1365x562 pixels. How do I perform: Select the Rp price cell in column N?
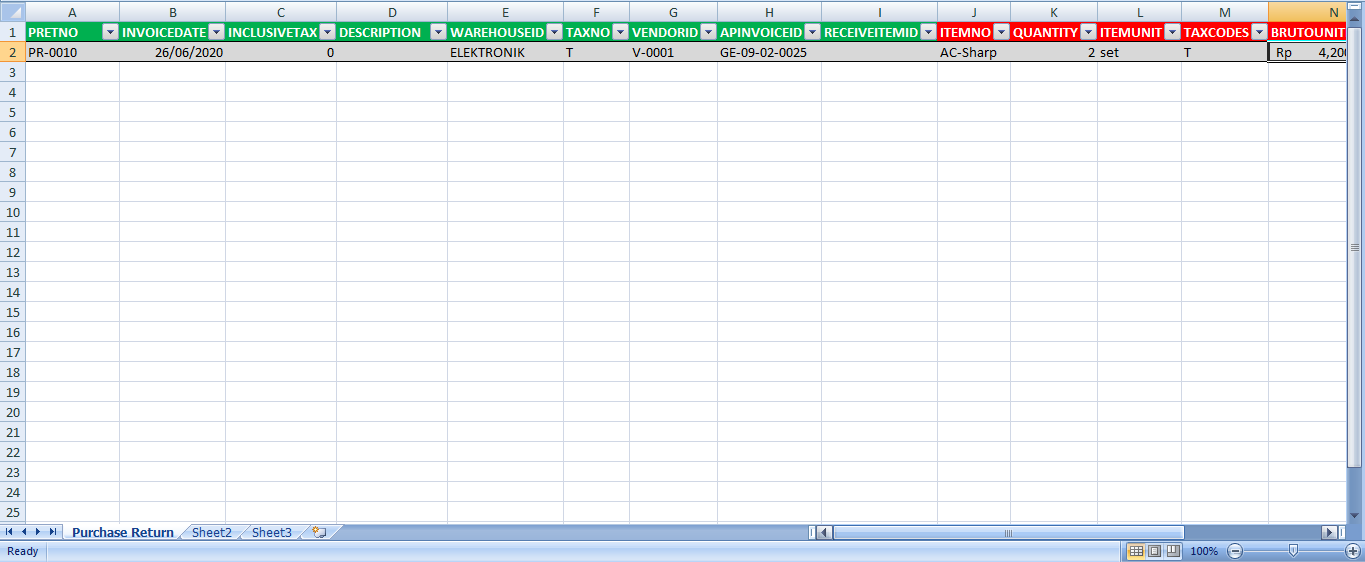(x=1308, y=52)
